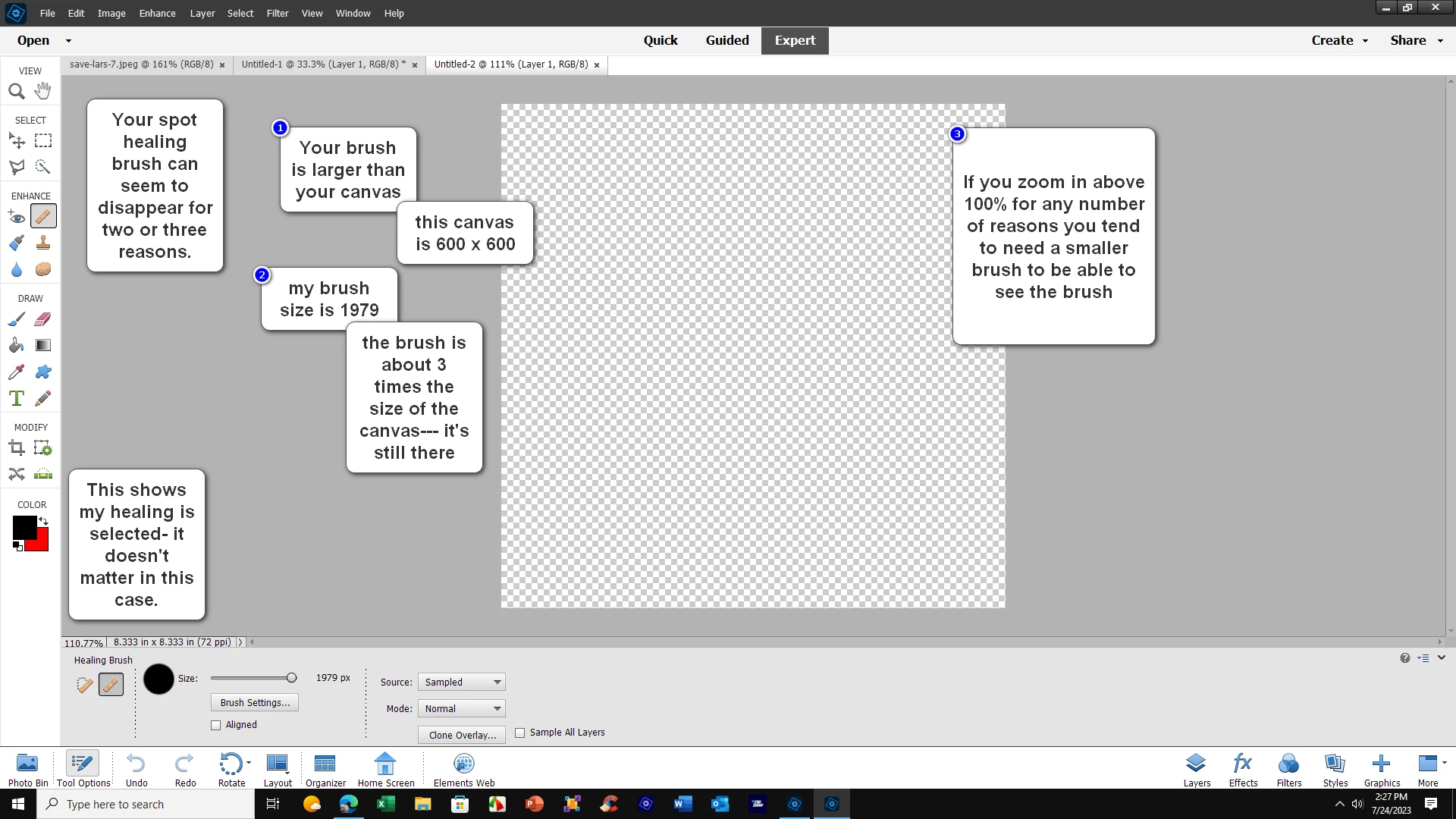Select the Eraser tool

click(43, 319)
